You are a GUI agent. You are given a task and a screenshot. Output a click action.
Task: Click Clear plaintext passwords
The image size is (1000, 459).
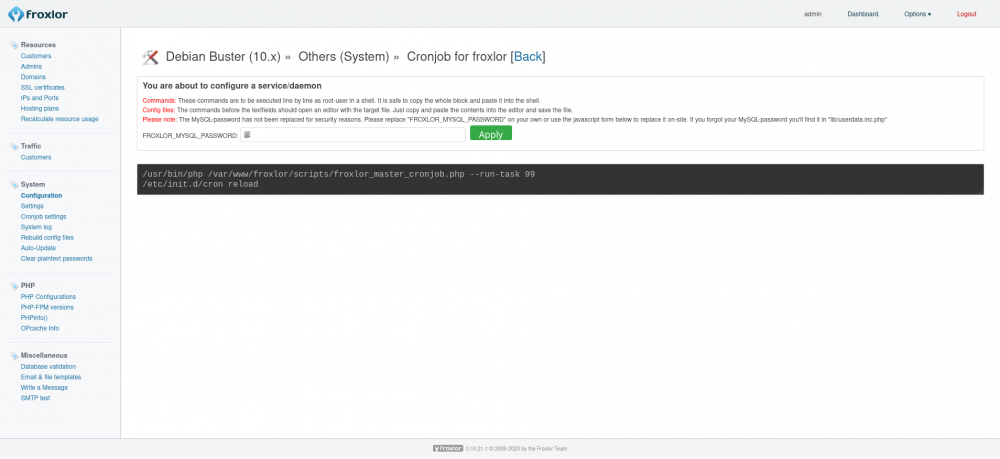[x=56, y=259]
